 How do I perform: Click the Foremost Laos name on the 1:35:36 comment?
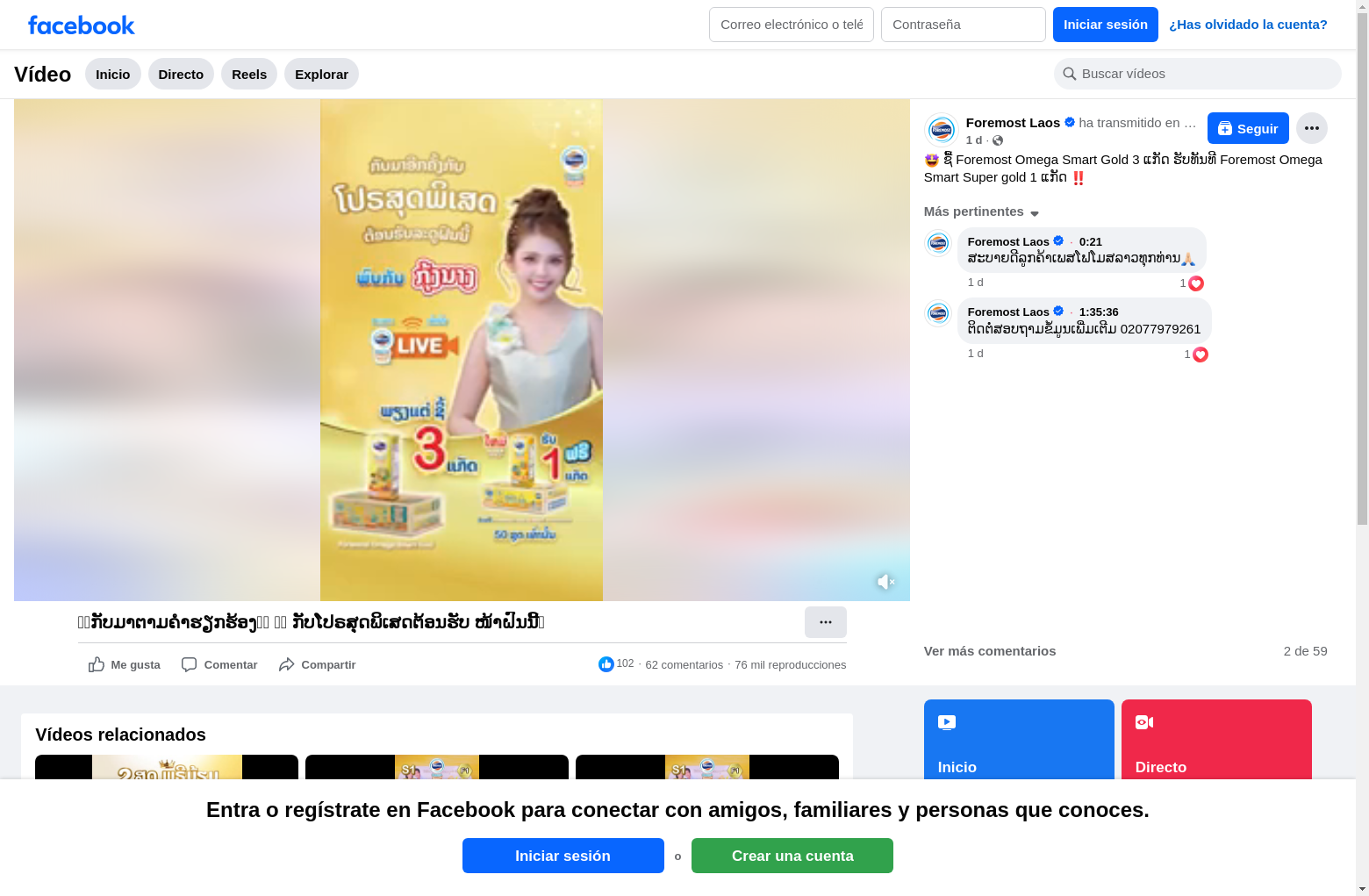click(x=1008, y=312)
